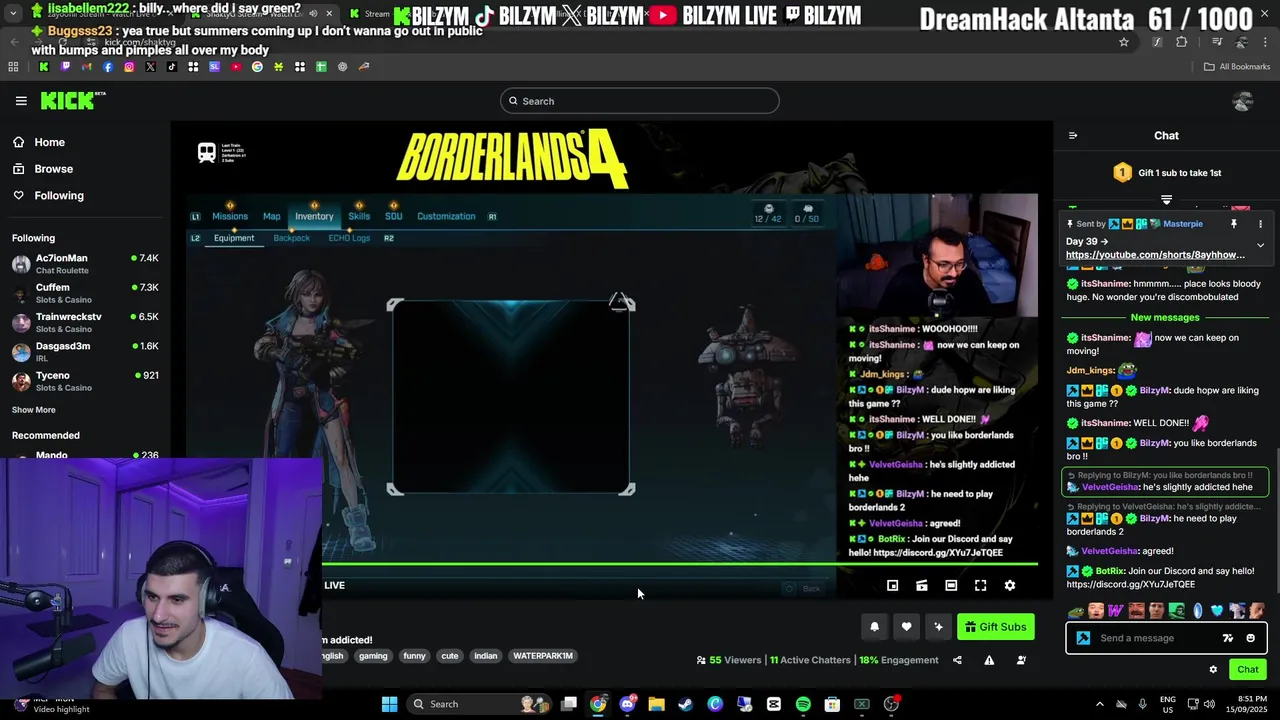Click the LIVE indicator on player
The width and height of the screenshot is (1280, 720).
pyautogui.click(x=334, y=586)
